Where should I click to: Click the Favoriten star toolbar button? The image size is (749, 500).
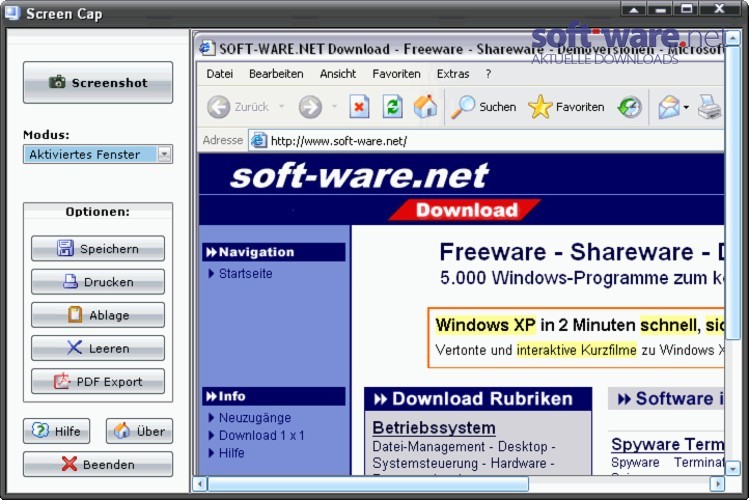click(x=566, y=106)
